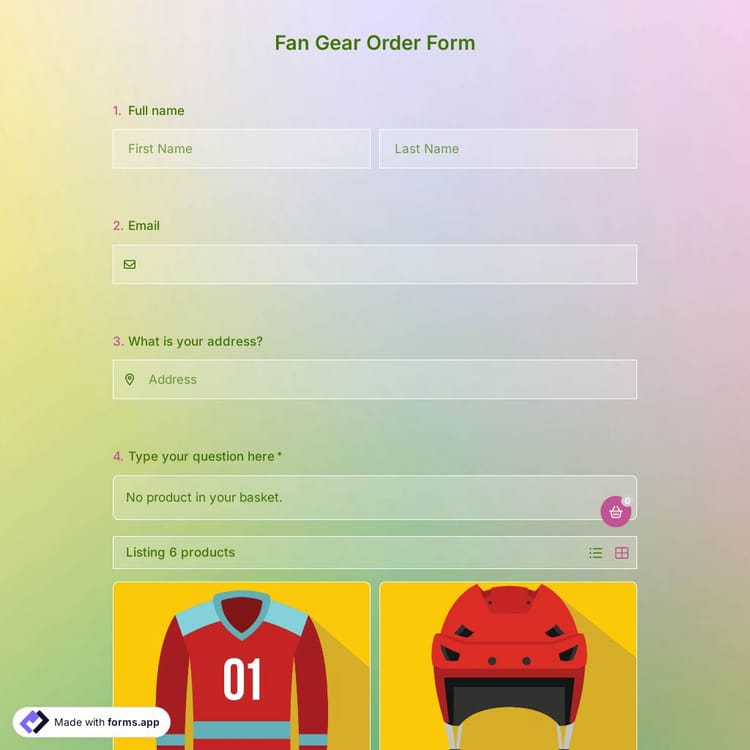Switch products to grid view icon
The width and height of the screenshot is (750, 750).
622,553
